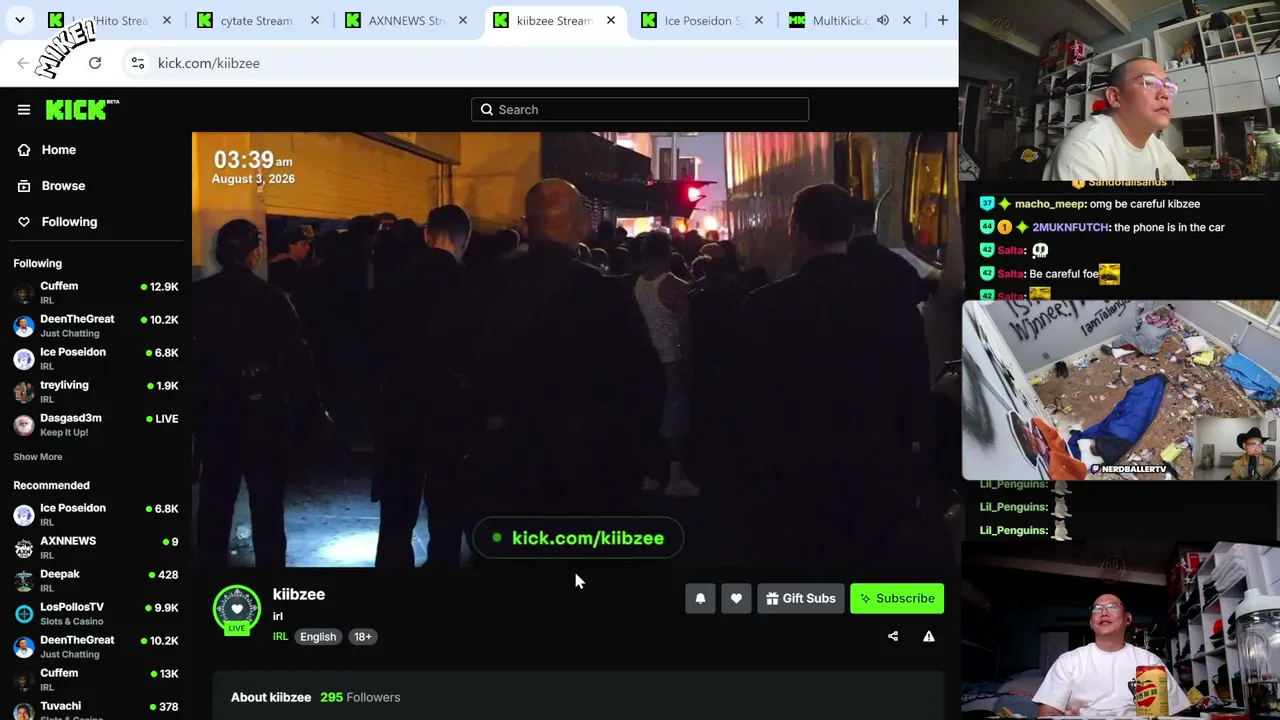
Task: Click Cuffem's avatar in the Following list
Action: pos(24,293)
